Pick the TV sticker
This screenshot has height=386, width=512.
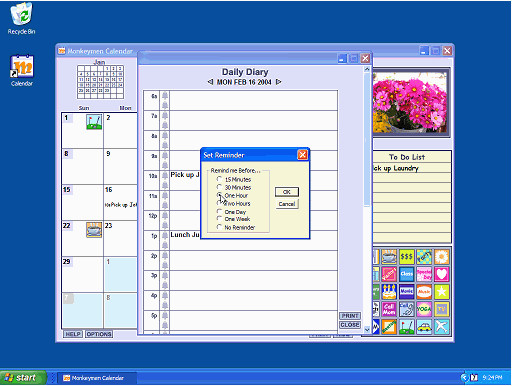point(442,309)
